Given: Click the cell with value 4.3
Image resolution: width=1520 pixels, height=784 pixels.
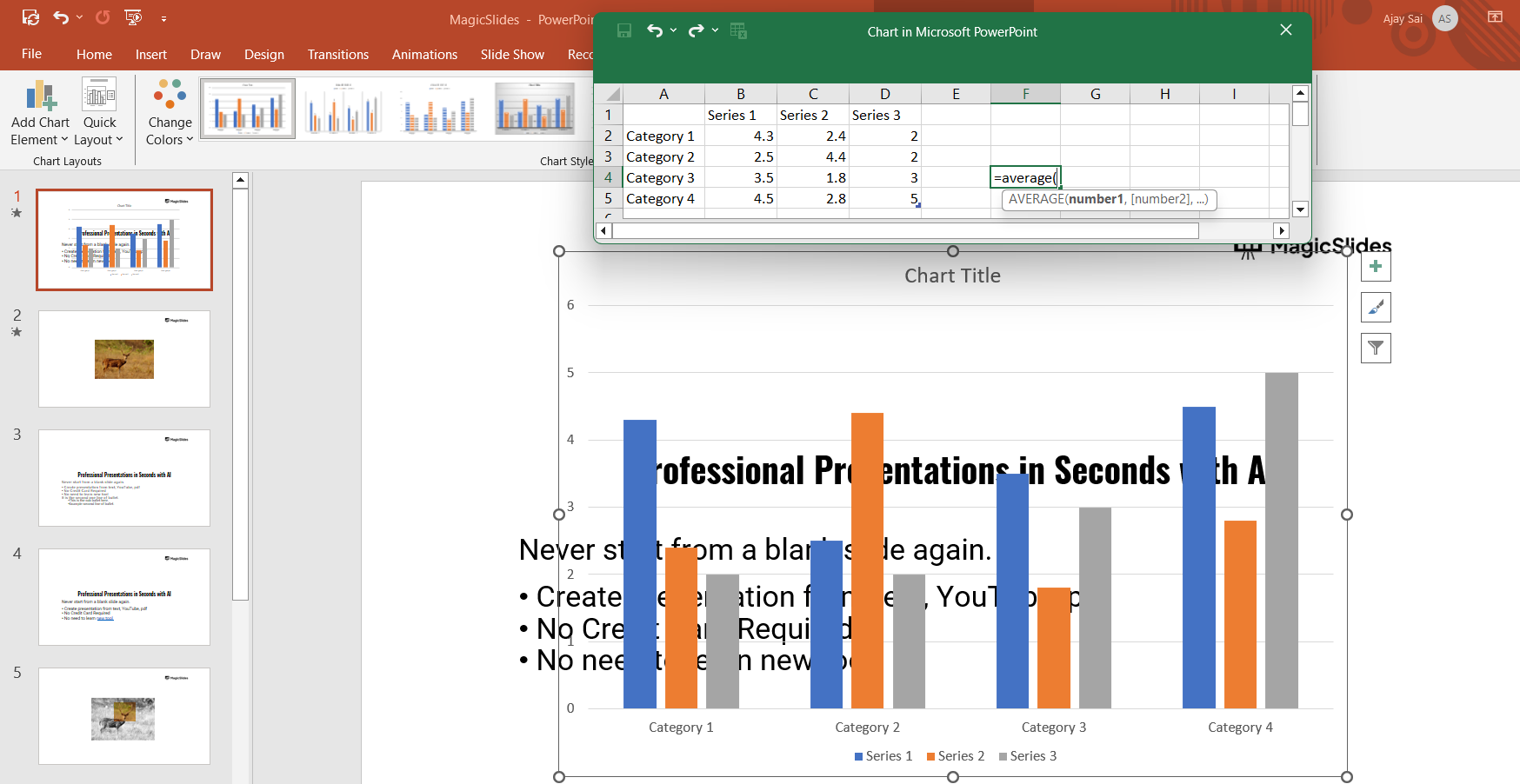Looking at the screenshot, I should coord(741,136).
